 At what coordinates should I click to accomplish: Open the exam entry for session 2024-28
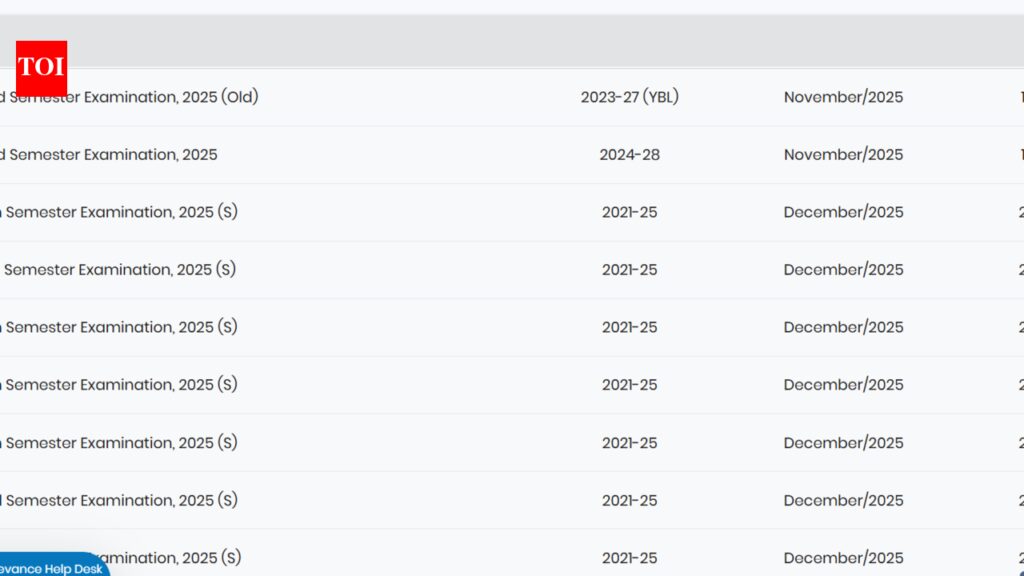click(108, 155)
